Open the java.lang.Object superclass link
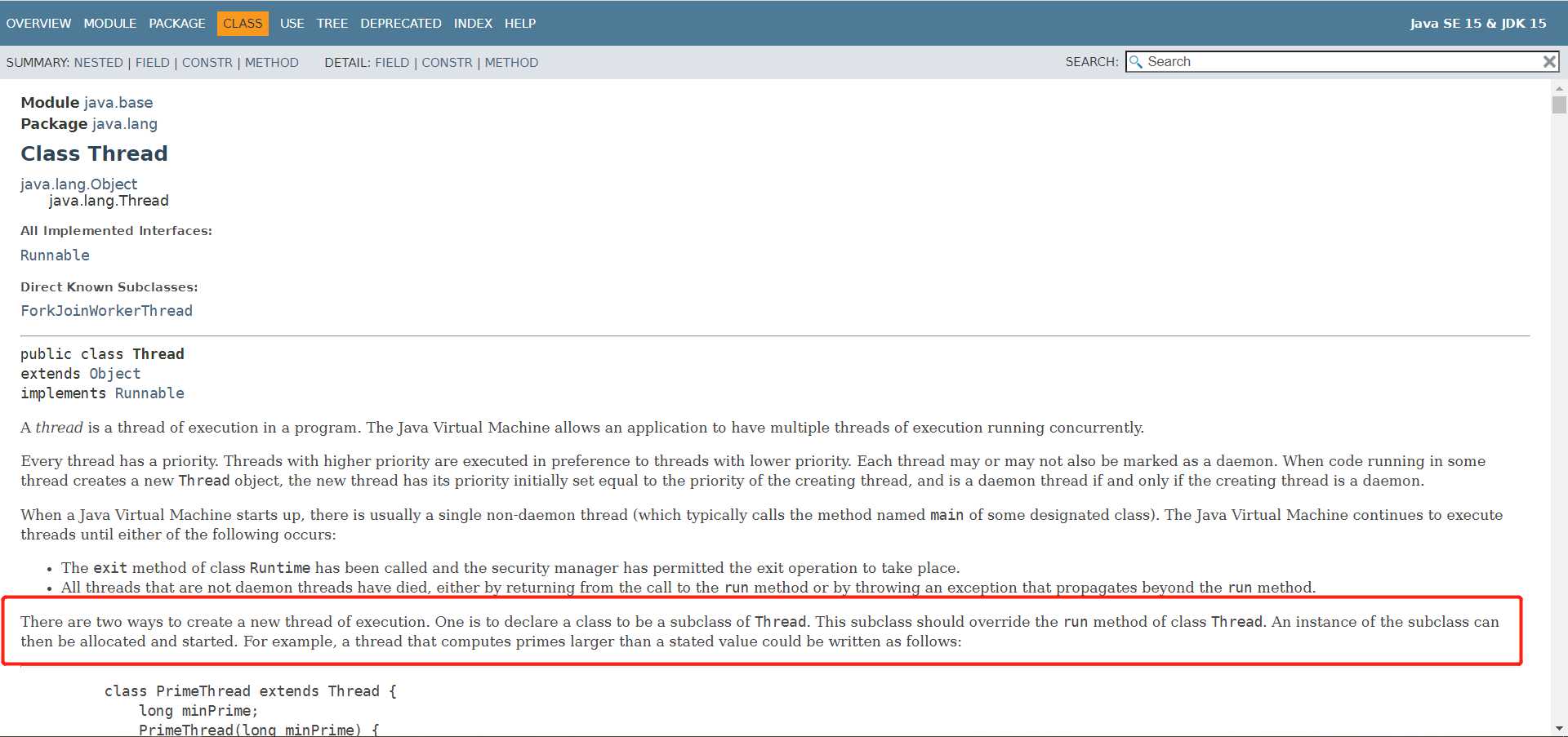 pos(79,184)
